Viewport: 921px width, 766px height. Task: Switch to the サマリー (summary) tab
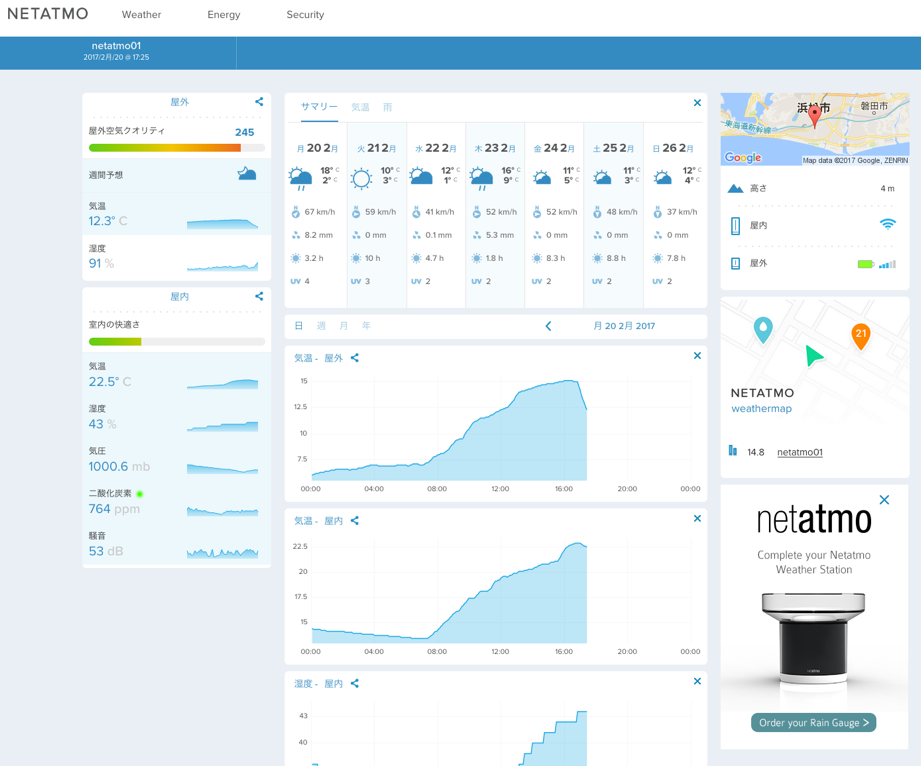tap(319, 107)
